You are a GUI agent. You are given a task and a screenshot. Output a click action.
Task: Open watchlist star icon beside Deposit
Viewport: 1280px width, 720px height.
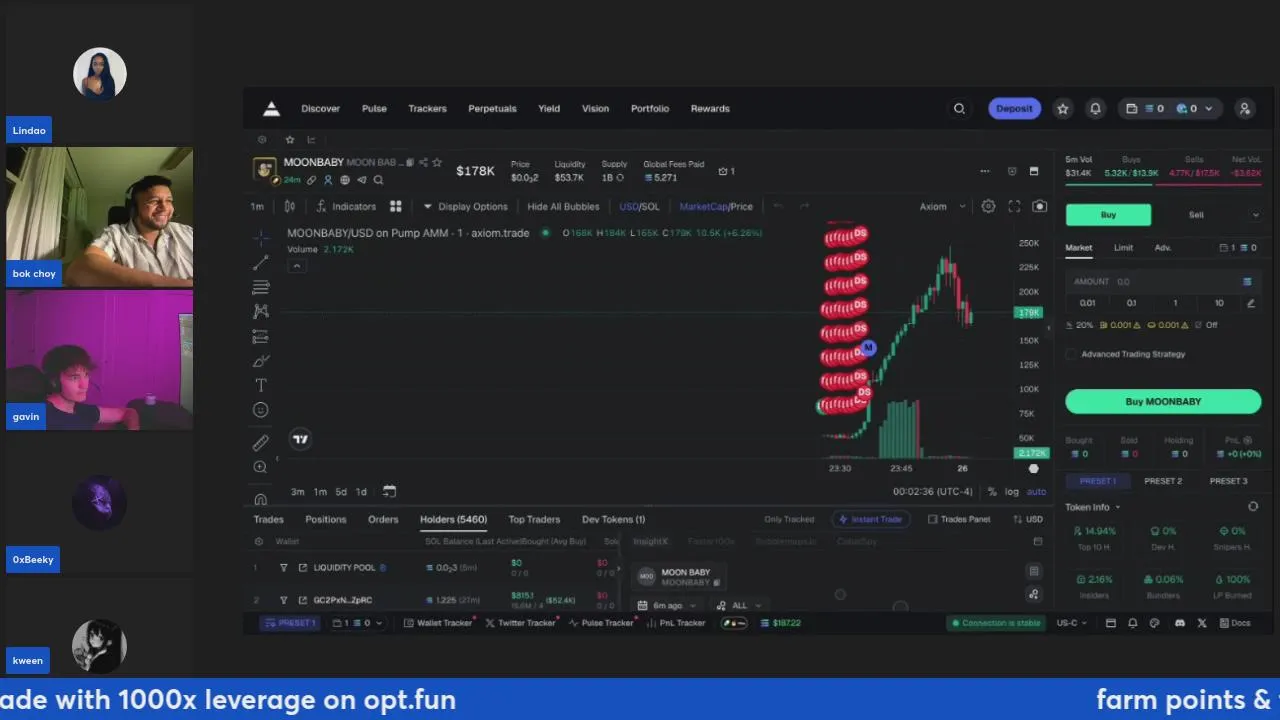[1063, 109]
